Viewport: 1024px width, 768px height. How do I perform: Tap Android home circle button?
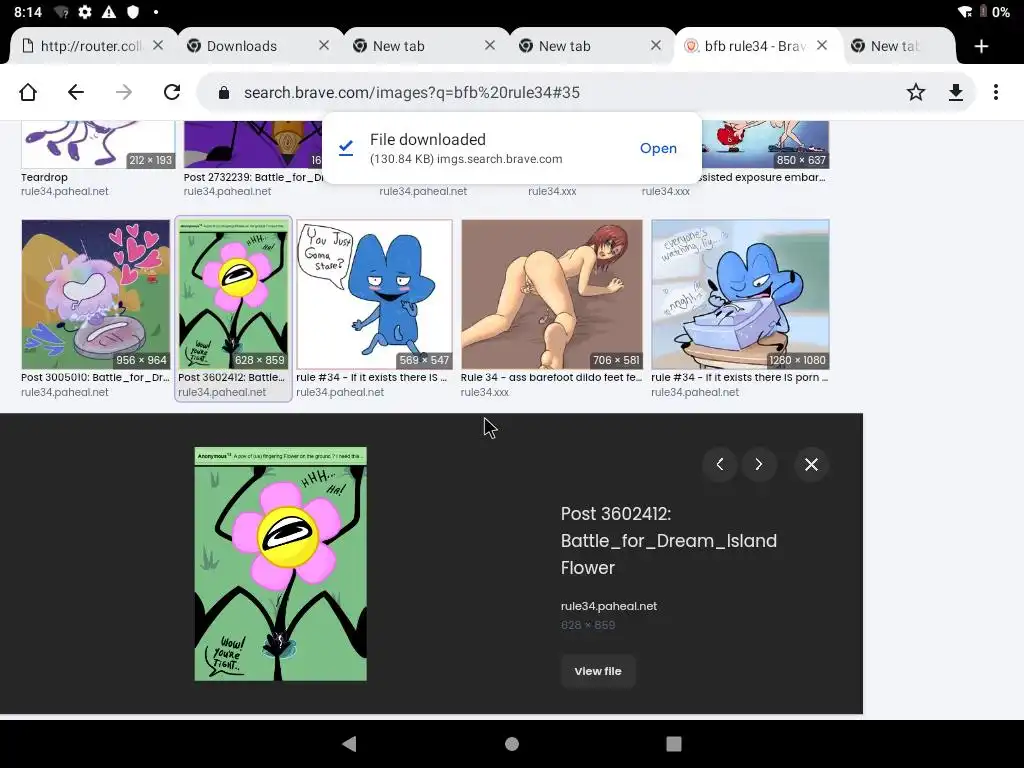(512, 744)
